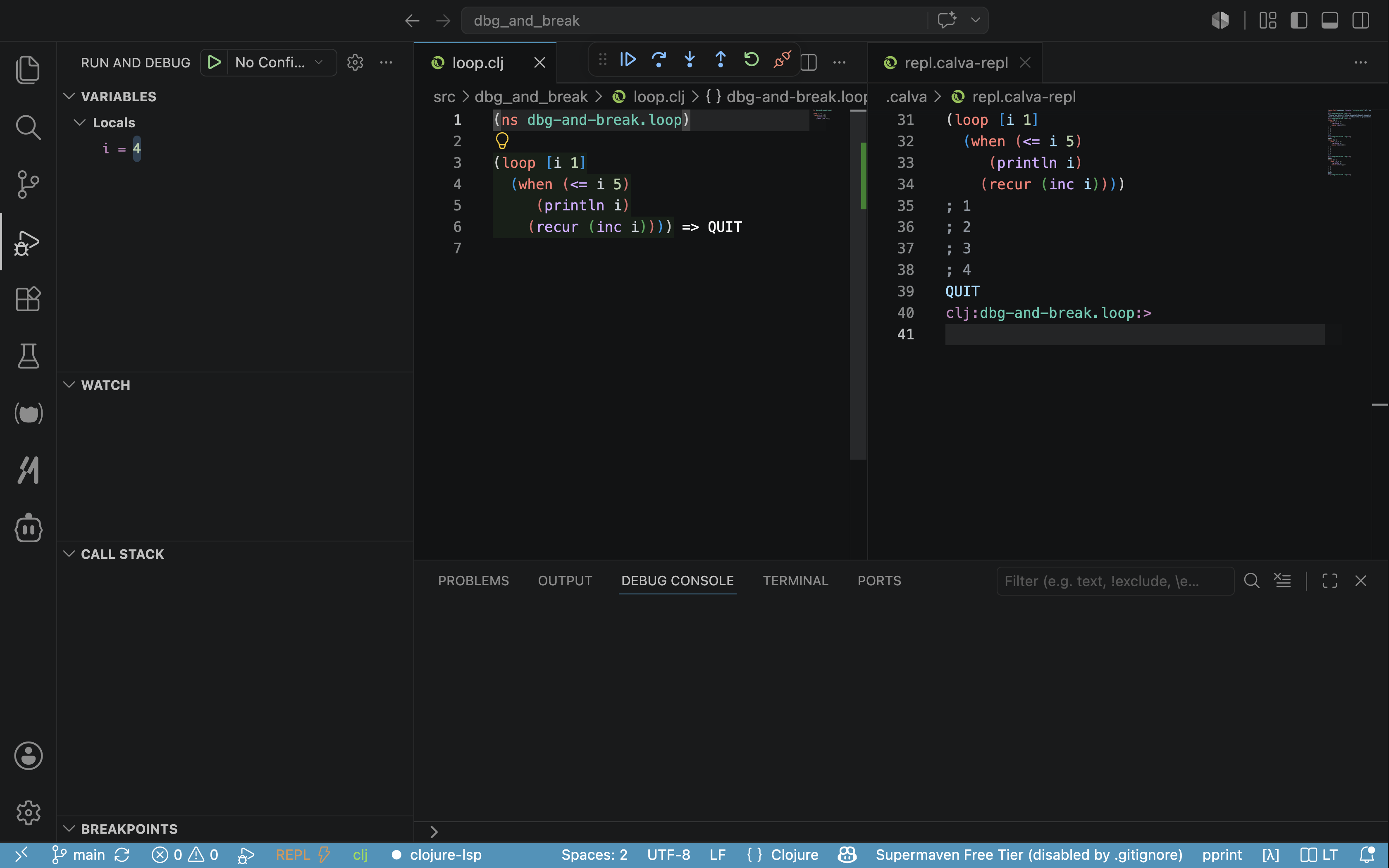Collapse the BREAKPOINTS section
1389x868 pixels.
[x=69, y=828]
